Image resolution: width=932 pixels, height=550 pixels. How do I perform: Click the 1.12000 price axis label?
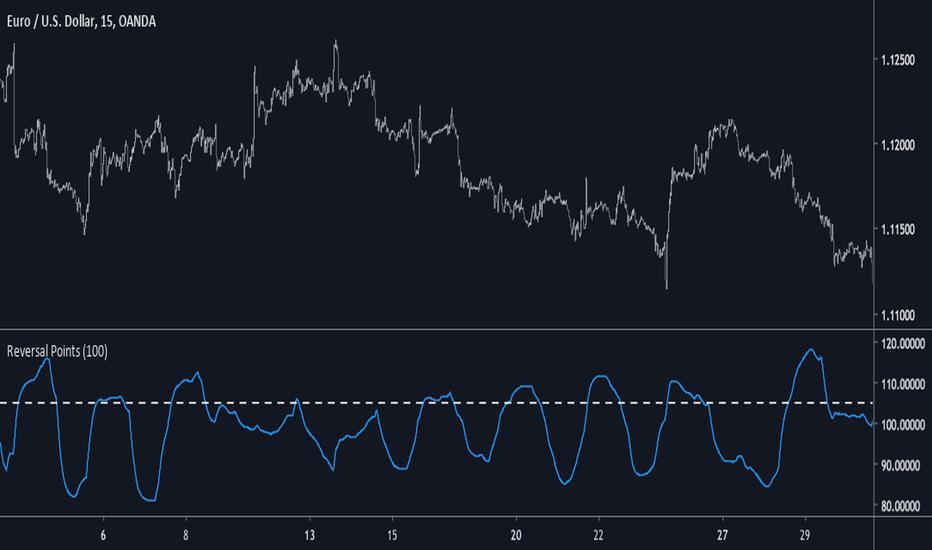click(x=898, y=145)
